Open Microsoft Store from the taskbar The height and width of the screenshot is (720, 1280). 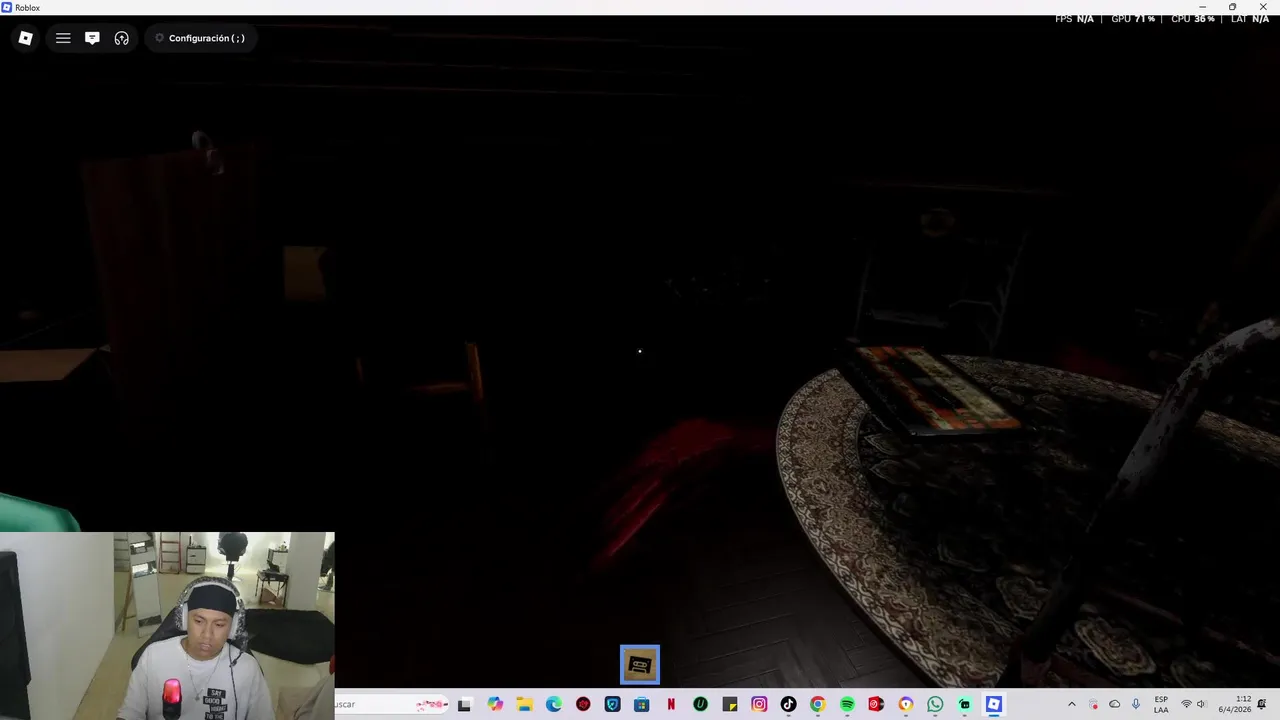pos(641,705)
